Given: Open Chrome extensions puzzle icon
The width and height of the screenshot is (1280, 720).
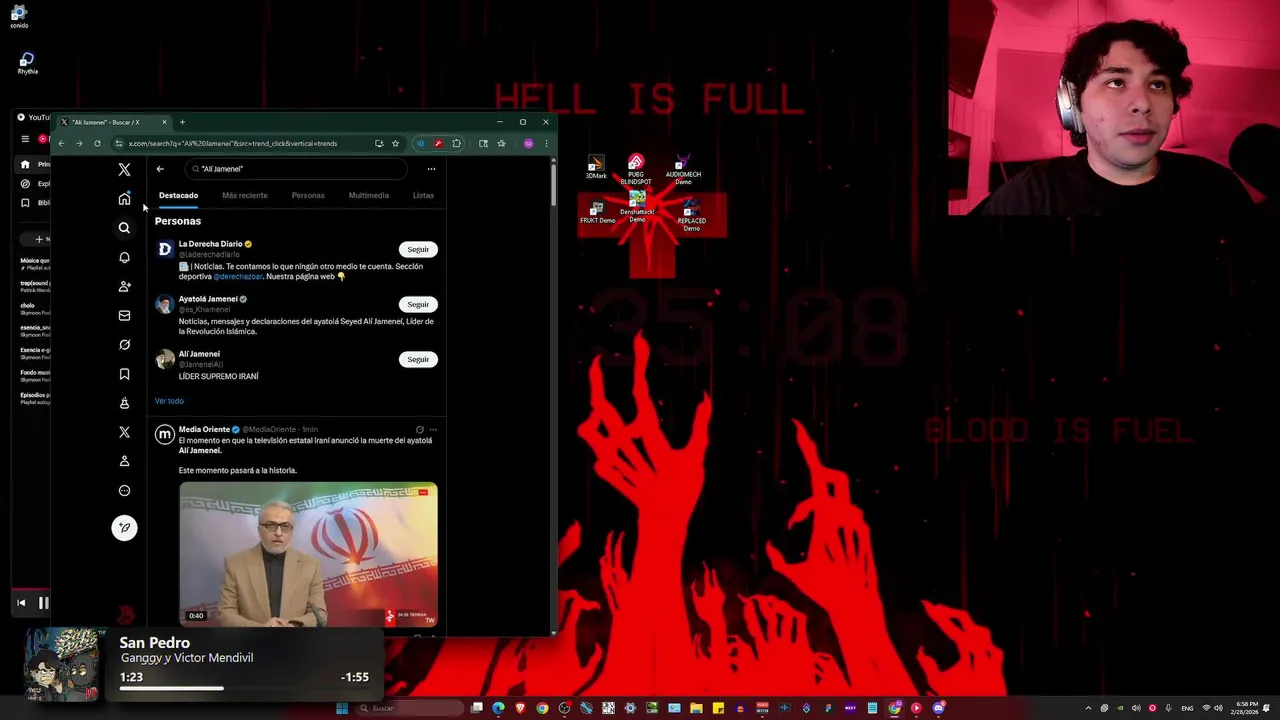Looking at the screenshot, I should [457, 143].
